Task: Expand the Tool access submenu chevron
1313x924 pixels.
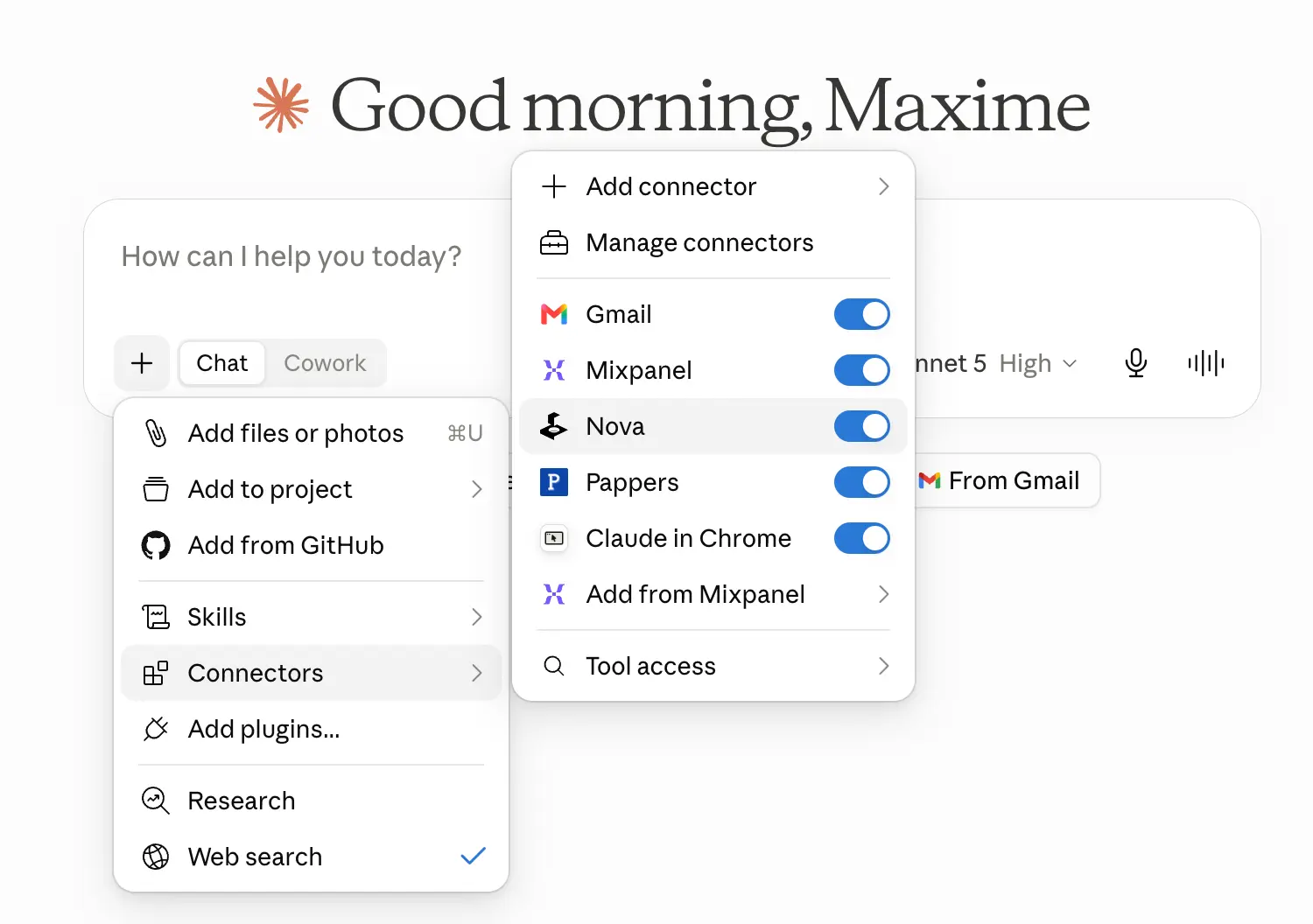Action: [883, 666]
